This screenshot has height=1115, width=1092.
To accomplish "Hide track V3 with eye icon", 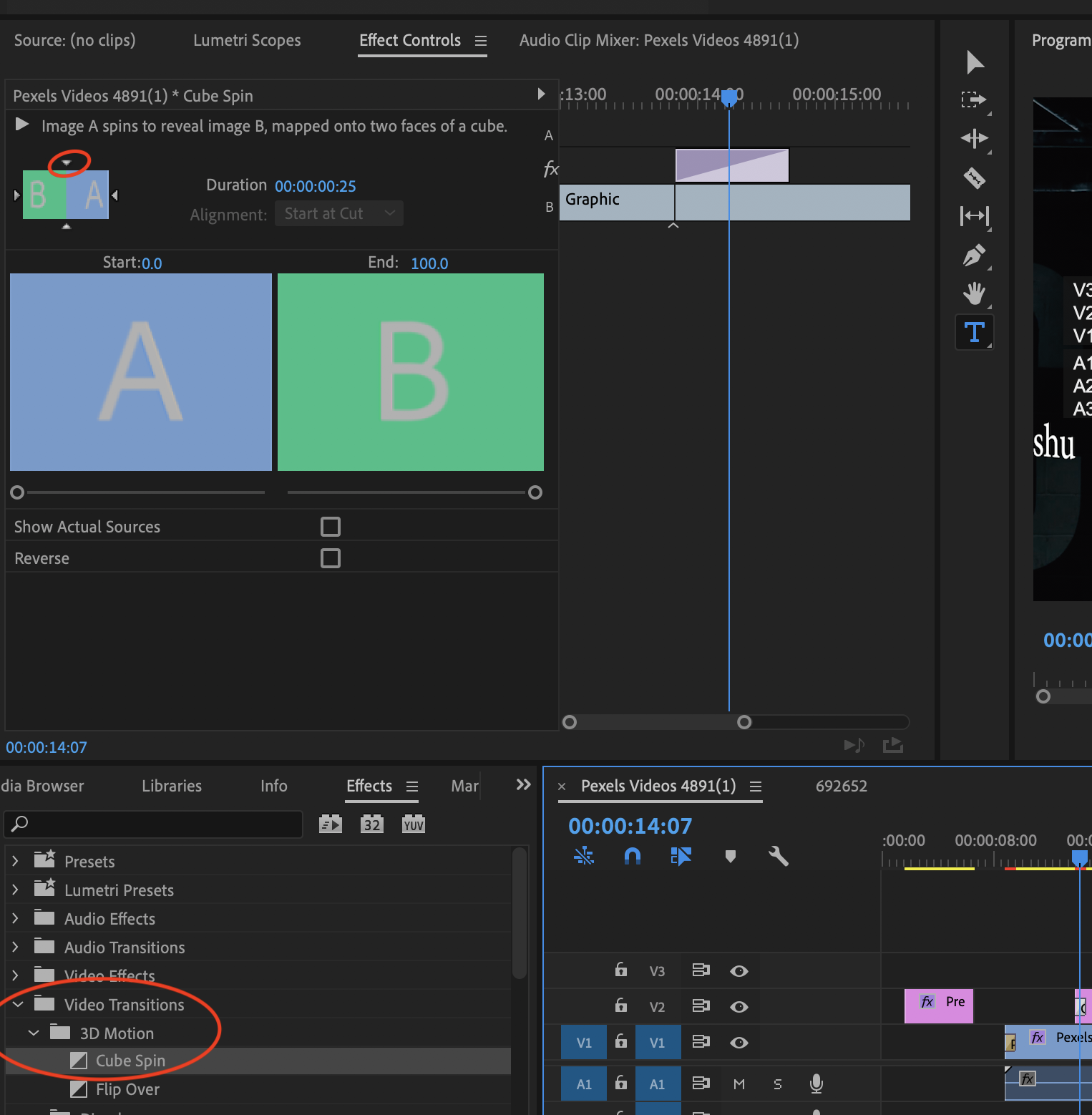I will (x=738, y=971).
